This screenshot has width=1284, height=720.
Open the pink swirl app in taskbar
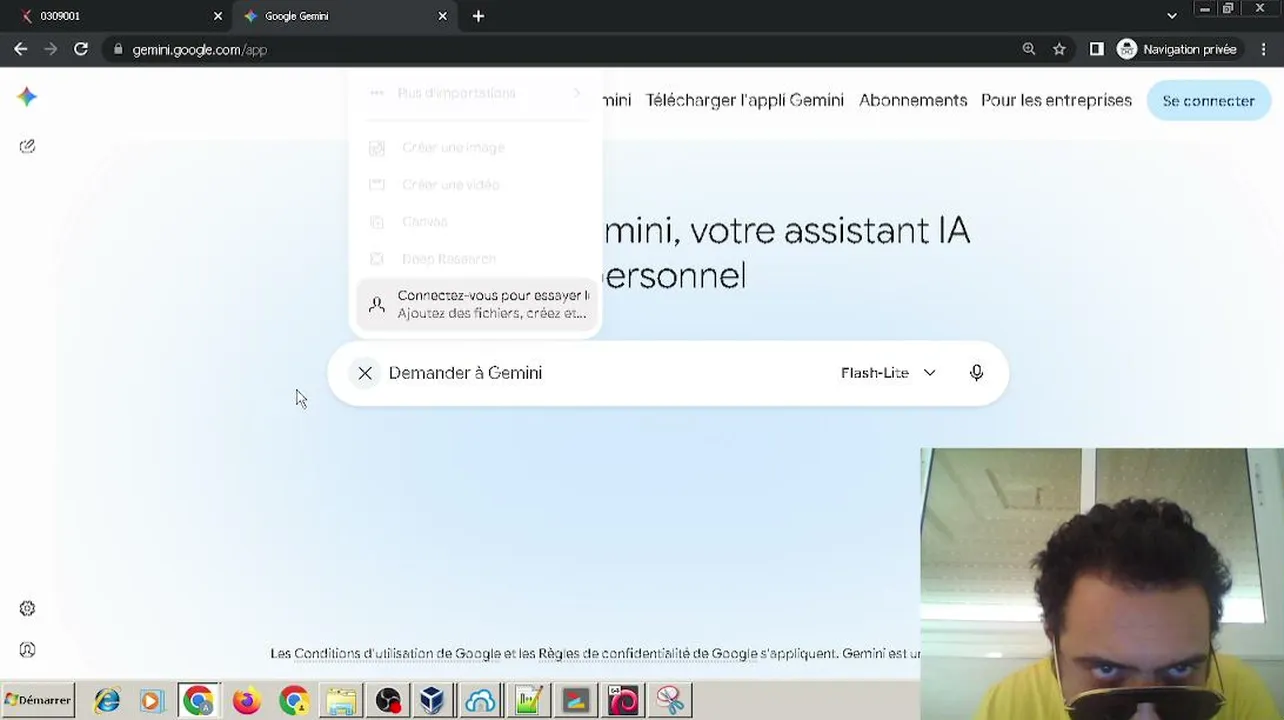pyautogui.click(x=622, y=700)
